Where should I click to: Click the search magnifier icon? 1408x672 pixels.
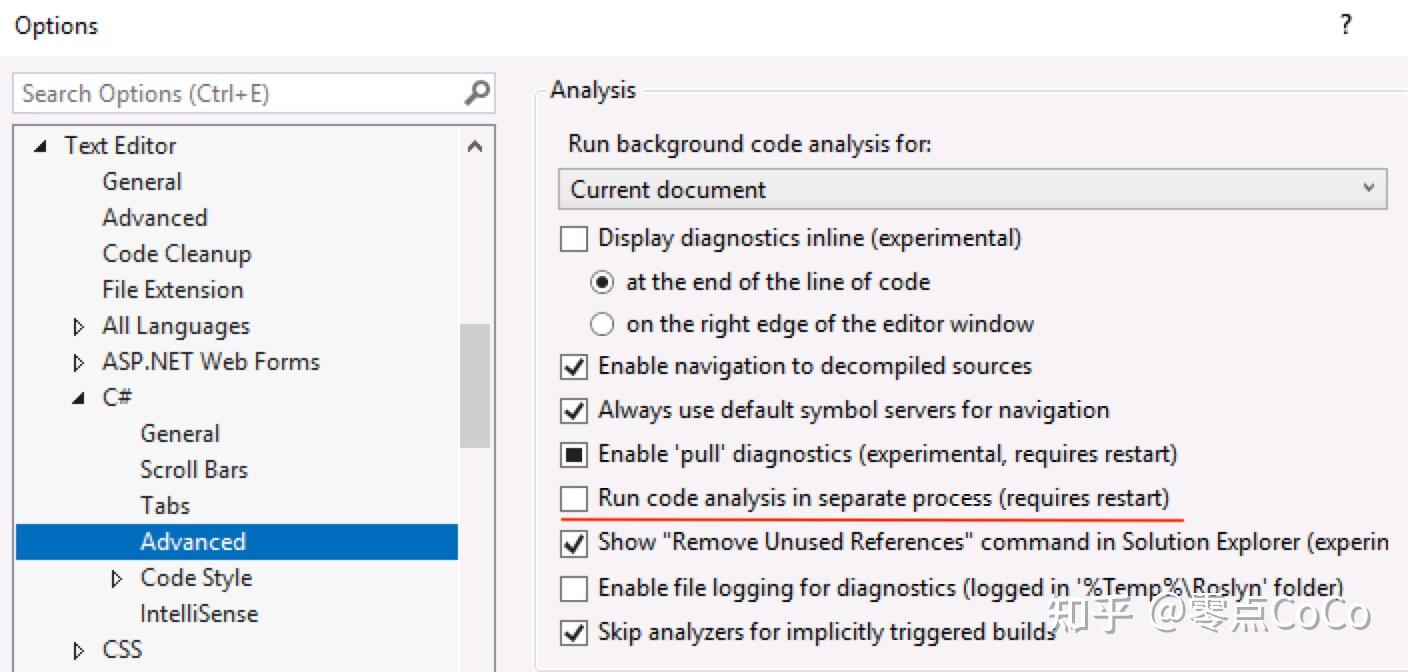pyautogui.click(x=478, y=93)
